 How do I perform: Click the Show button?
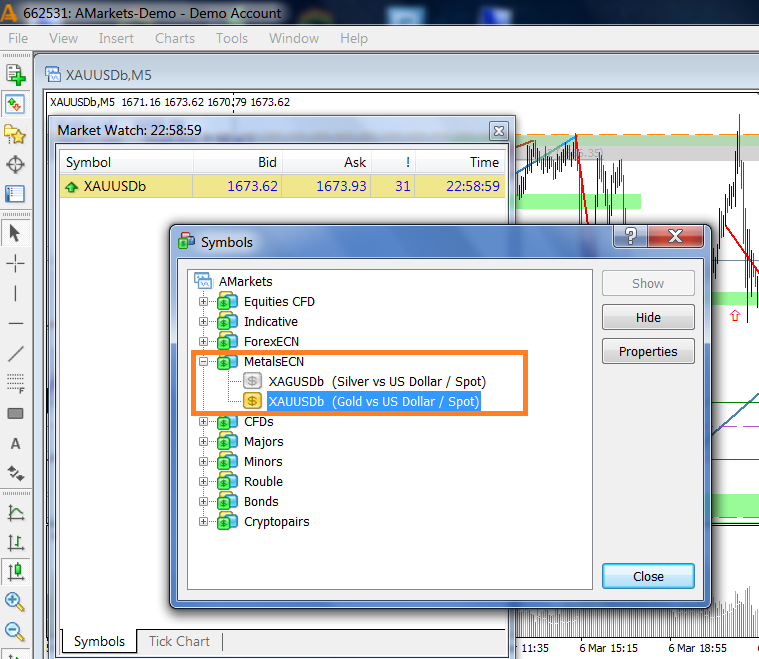(x=648, y=283)
